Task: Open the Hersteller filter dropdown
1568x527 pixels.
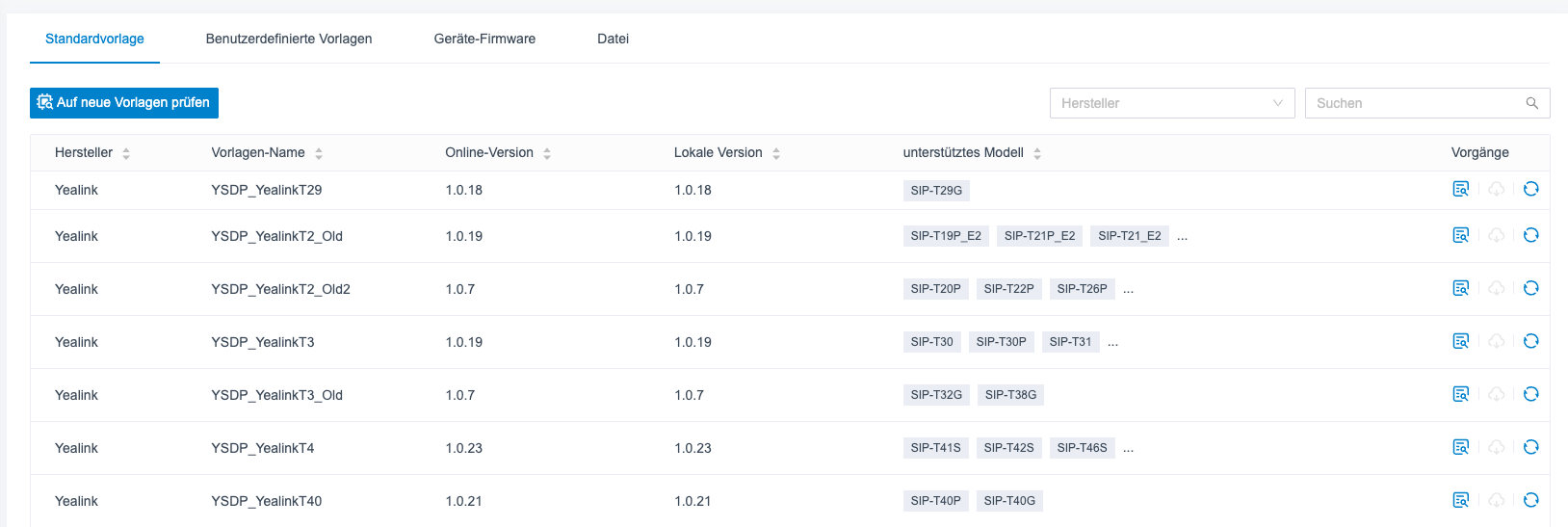Action: pyautogui.click(x=1171, y=103)
